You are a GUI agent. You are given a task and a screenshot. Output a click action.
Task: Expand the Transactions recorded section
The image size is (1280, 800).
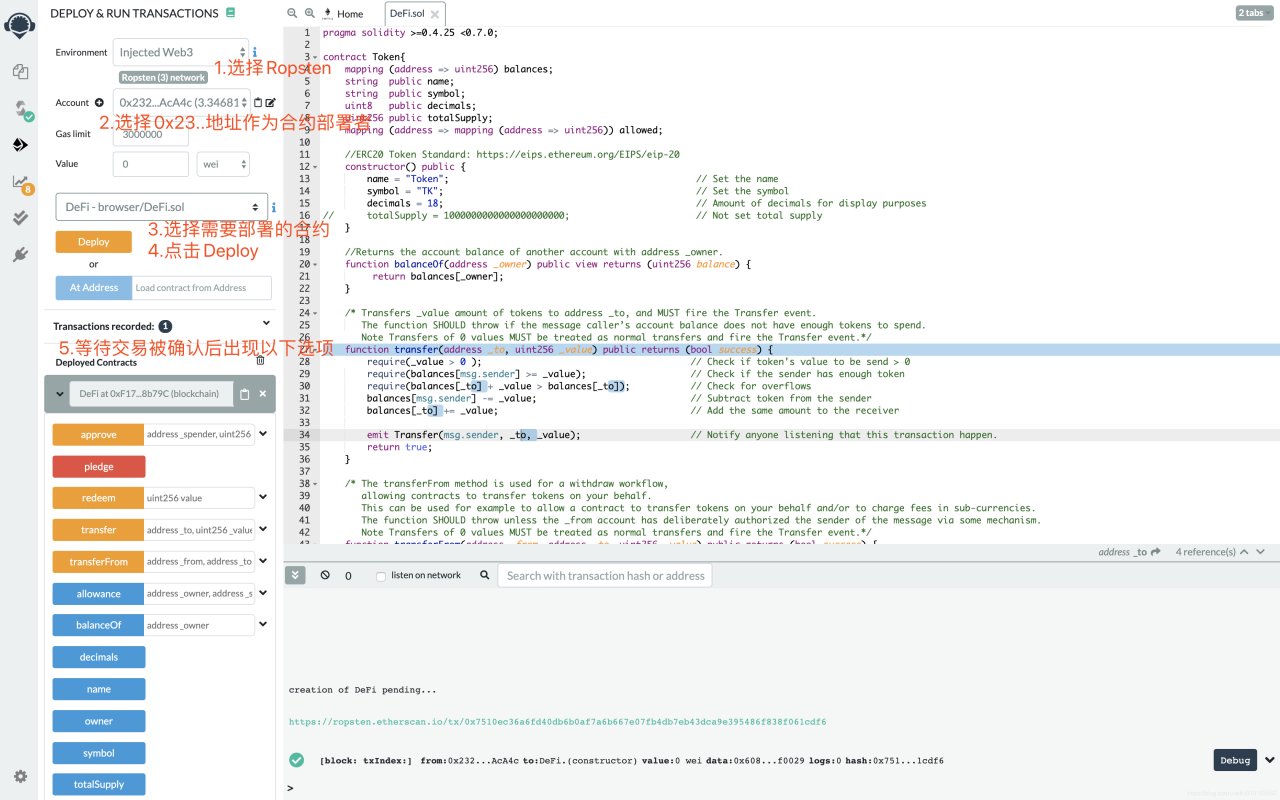[x=266, y=323]
